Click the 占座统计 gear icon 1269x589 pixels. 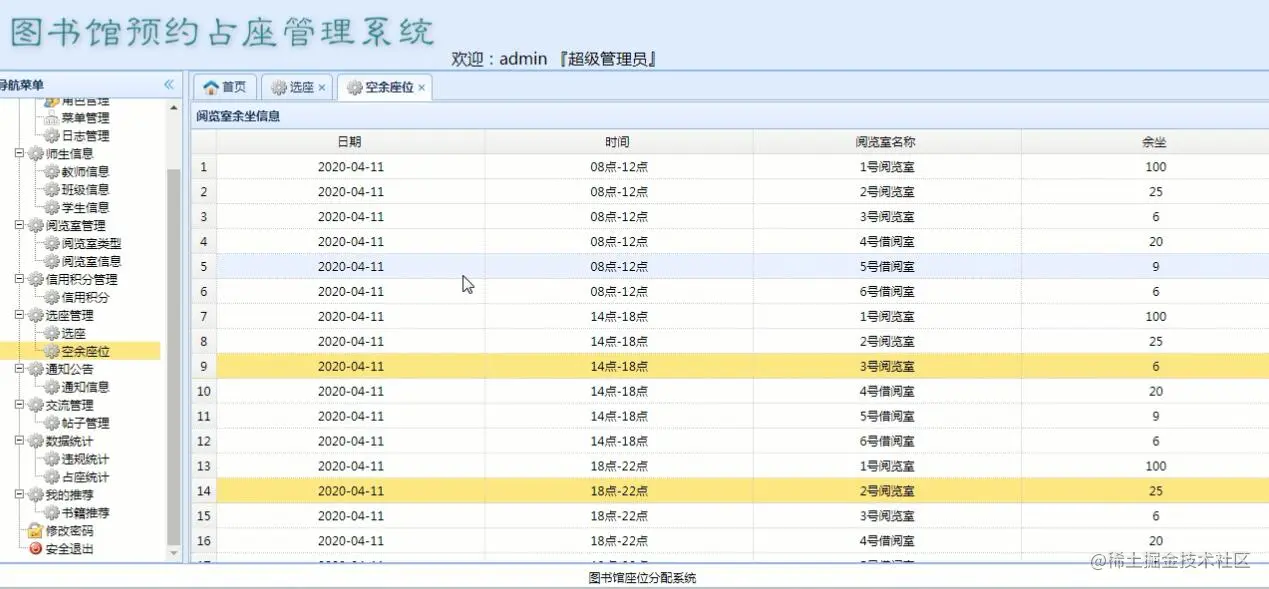52,478
